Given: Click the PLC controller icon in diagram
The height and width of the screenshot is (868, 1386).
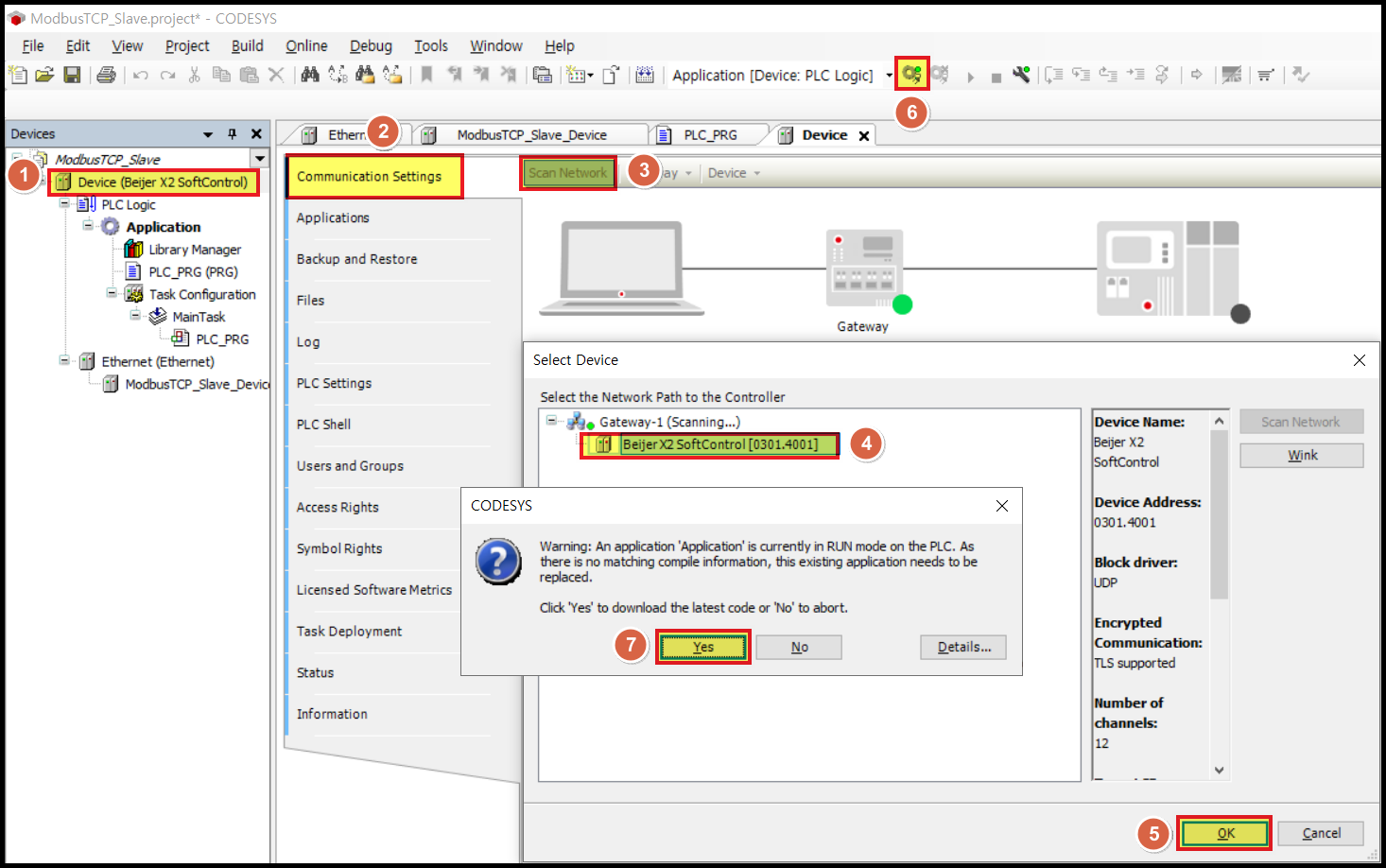Looking at the screenshot, I should click(1168, 269).
